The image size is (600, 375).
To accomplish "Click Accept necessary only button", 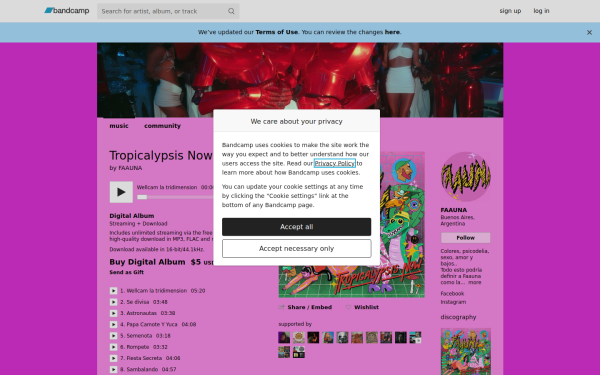I will tap(297, 249).
